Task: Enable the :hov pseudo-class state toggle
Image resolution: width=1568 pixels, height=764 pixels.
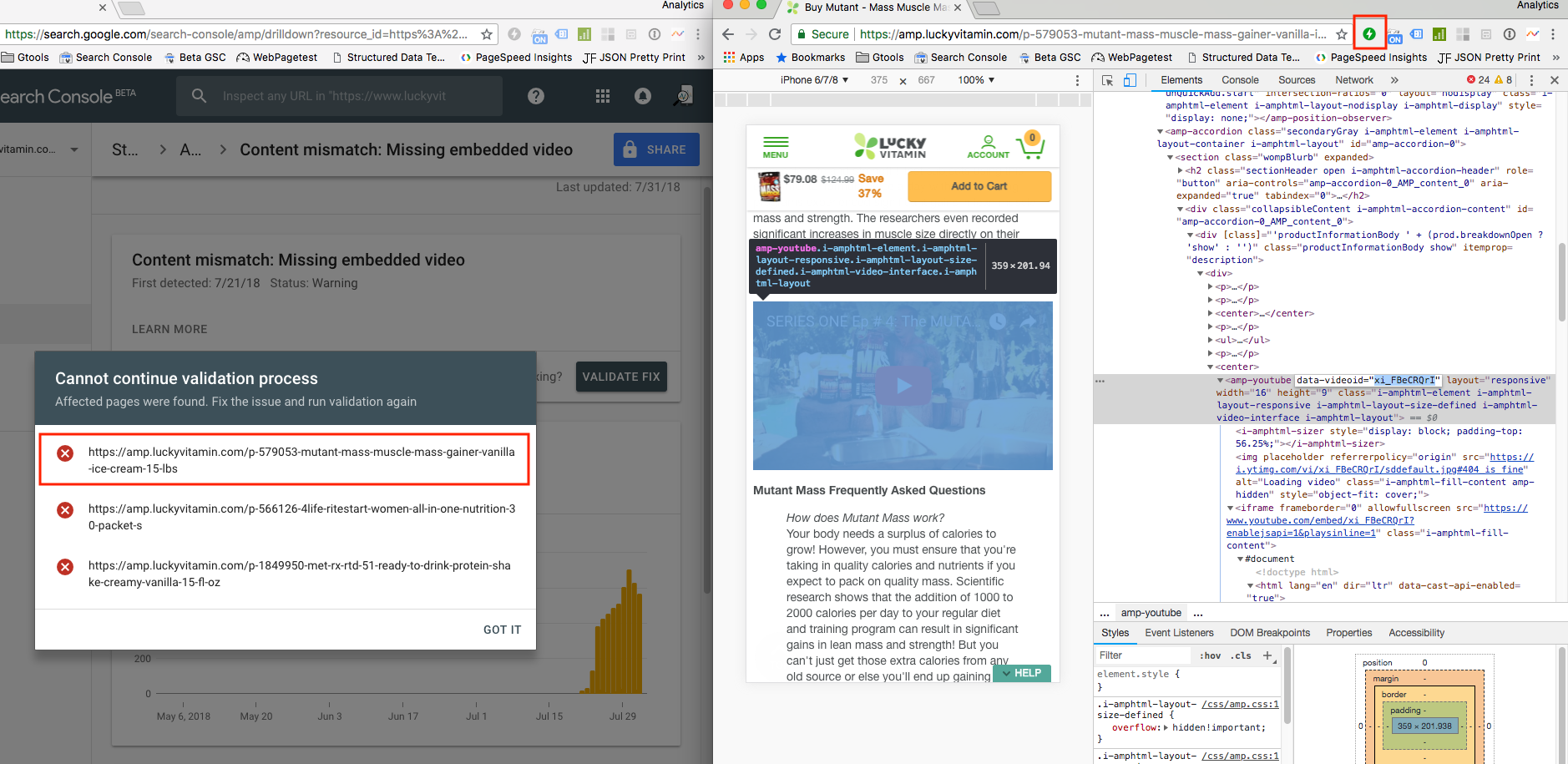Action: click(1210, 655)
